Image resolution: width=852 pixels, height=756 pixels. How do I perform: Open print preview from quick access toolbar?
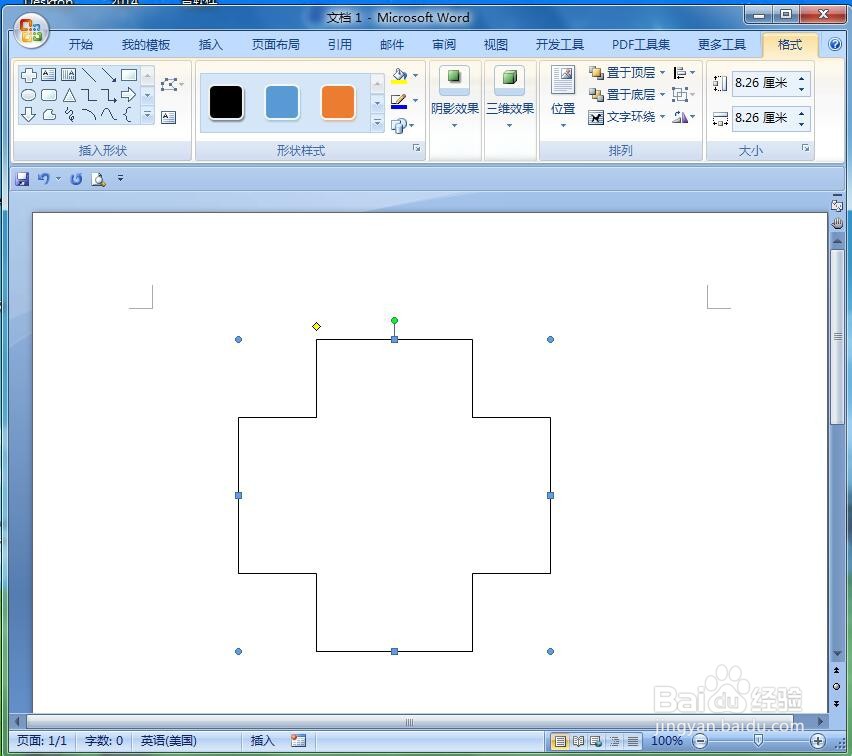tap(98, 179)
